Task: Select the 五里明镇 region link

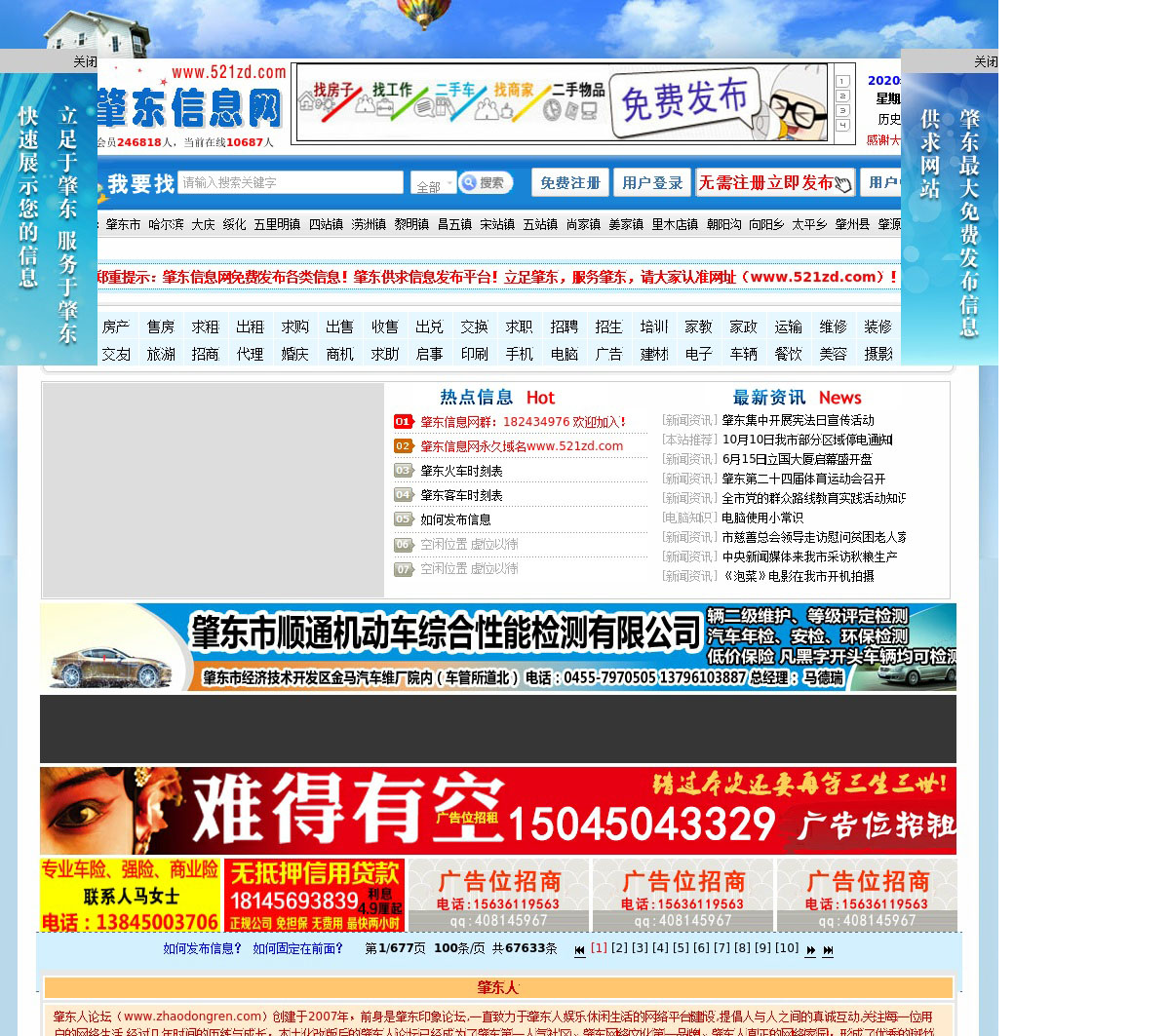Action: [x=277, y=224]
